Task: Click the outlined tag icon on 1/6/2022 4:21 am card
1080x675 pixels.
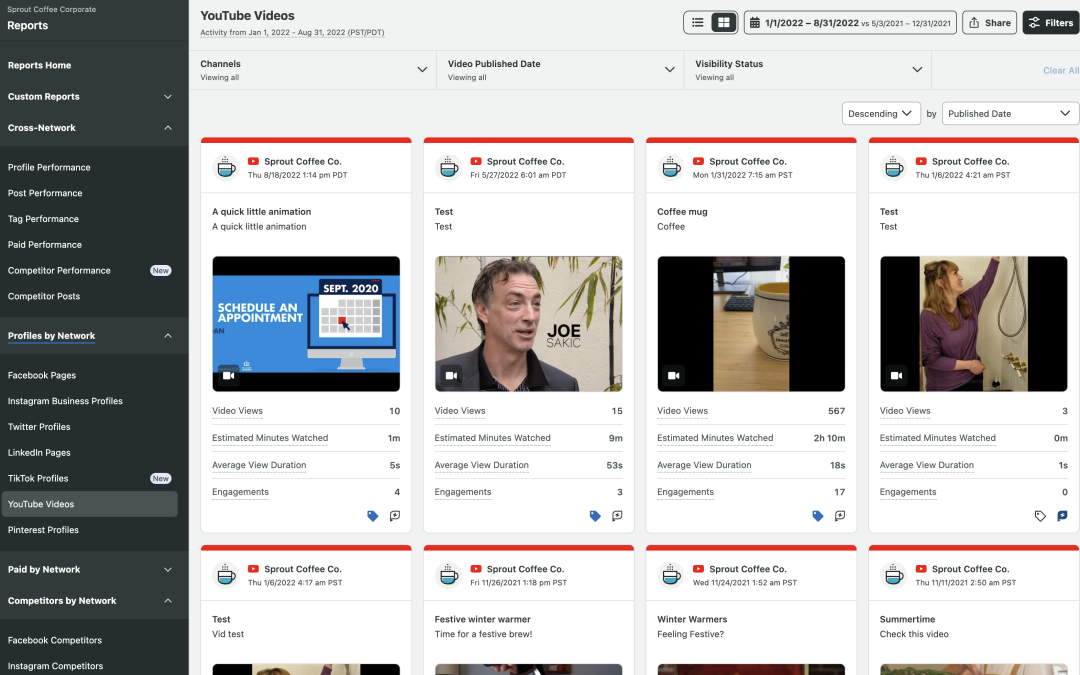Action: [1040, 516]
